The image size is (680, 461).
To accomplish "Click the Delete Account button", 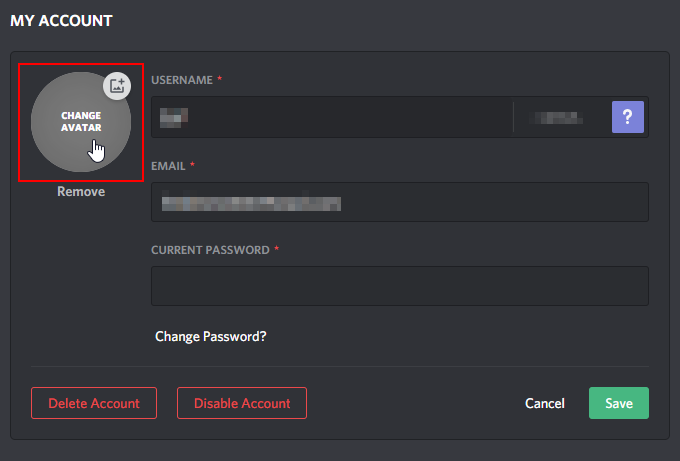I will pos(94,403).
